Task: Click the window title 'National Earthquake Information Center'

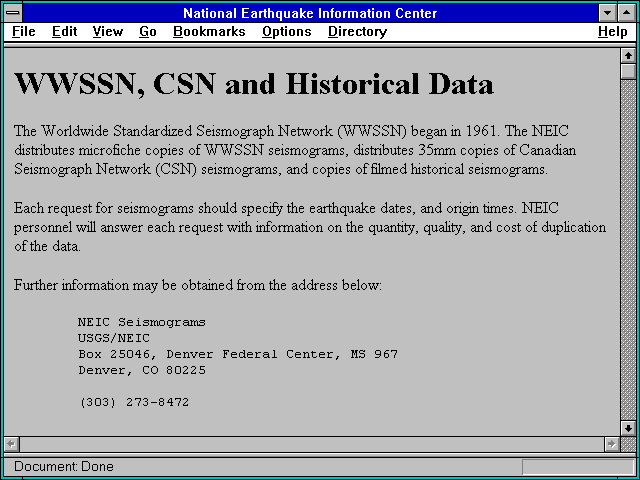Action: [310, 13]
